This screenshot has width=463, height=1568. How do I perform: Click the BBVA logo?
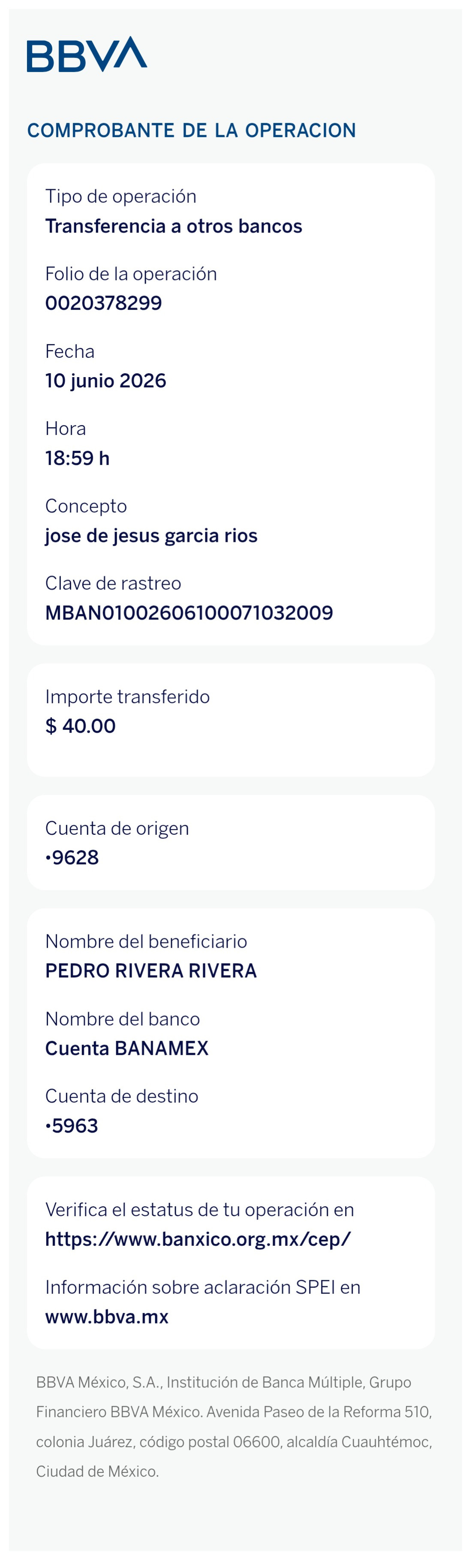point(87,54)
